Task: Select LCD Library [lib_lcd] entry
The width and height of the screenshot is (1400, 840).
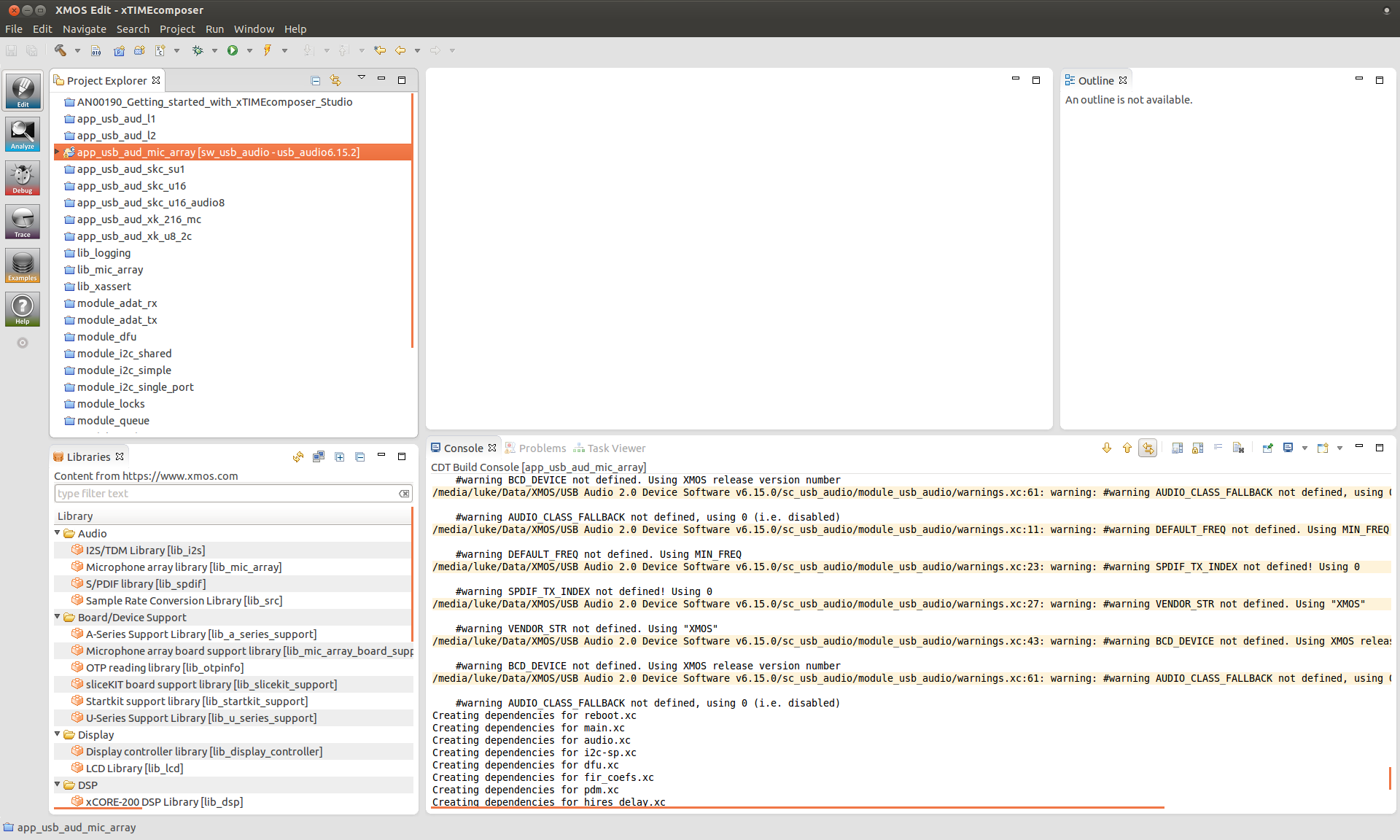Action: click(134, 768)
